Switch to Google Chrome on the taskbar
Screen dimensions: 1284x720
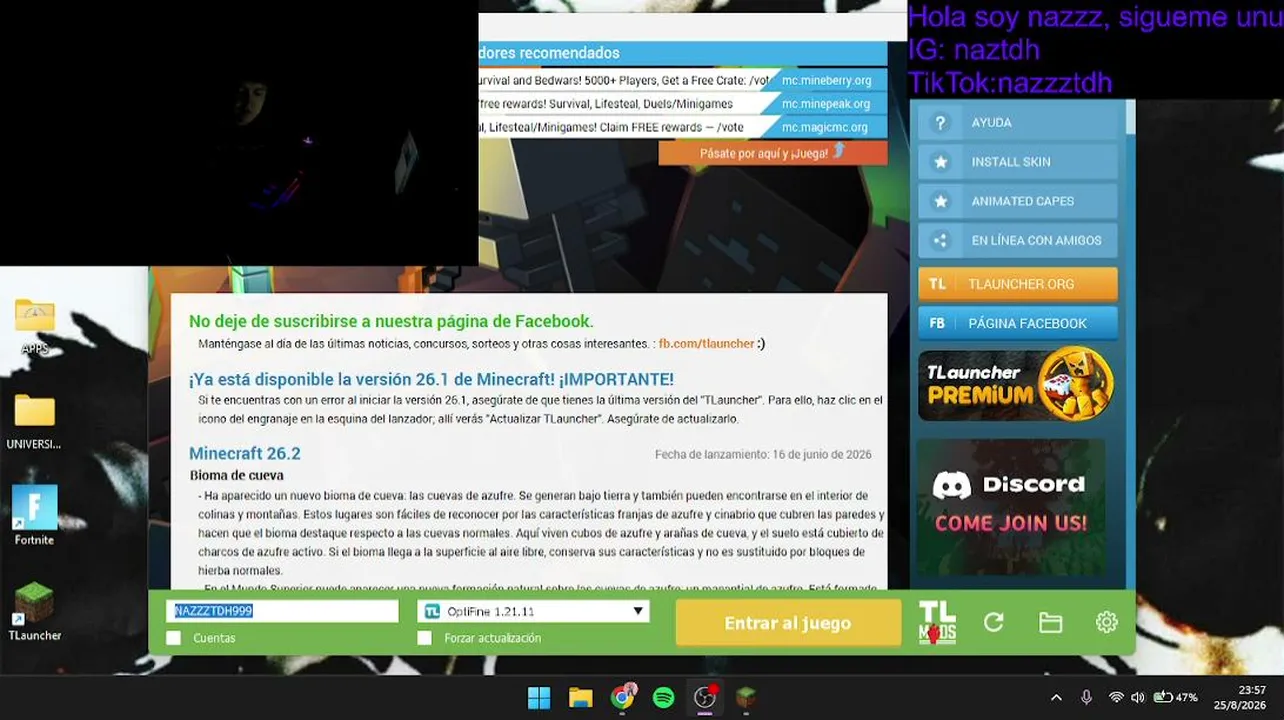[623, 697]
